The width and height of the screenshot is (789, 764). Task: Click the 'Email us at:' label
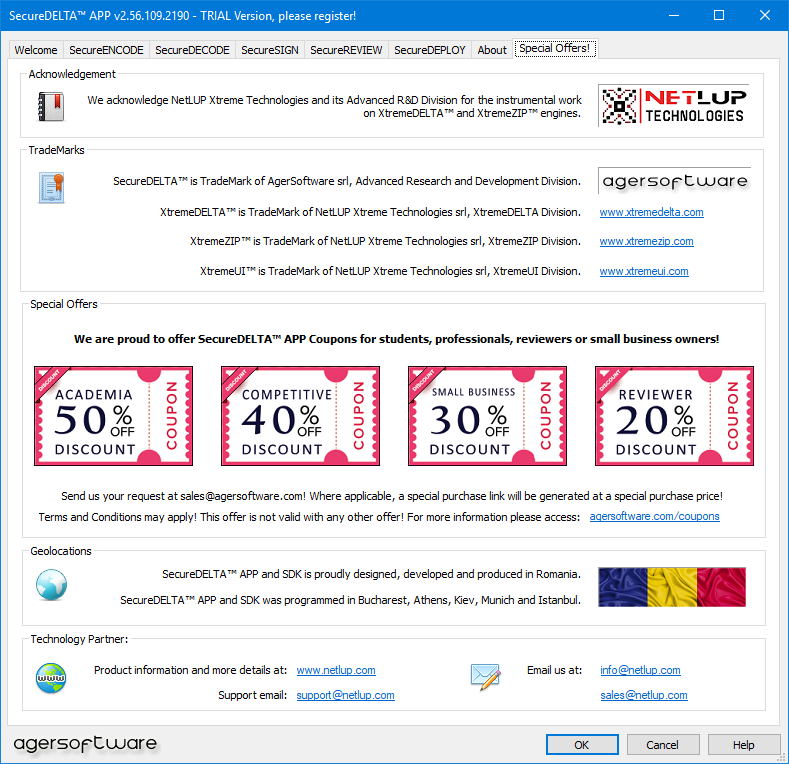tap(555, 670)
